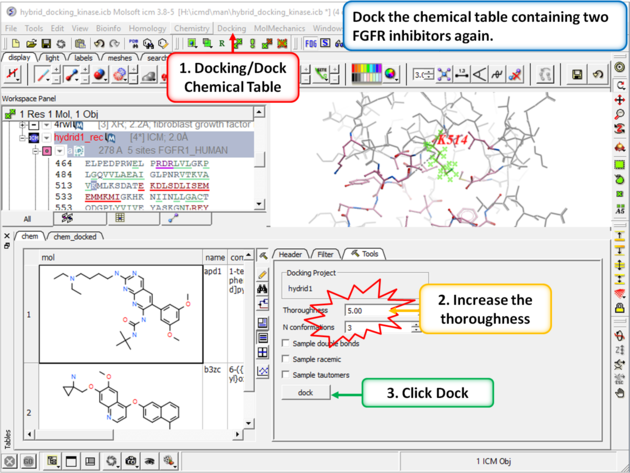Open the Docking menu
630x473 pixels.
[x=231, y=29]
